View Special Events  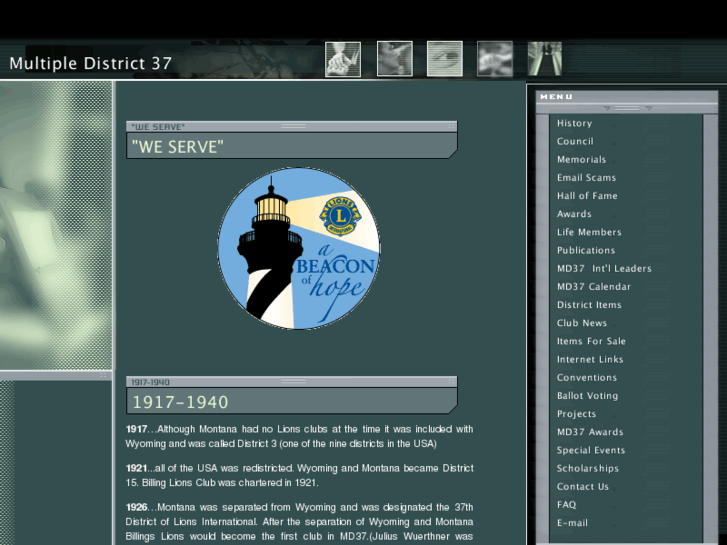591,450
